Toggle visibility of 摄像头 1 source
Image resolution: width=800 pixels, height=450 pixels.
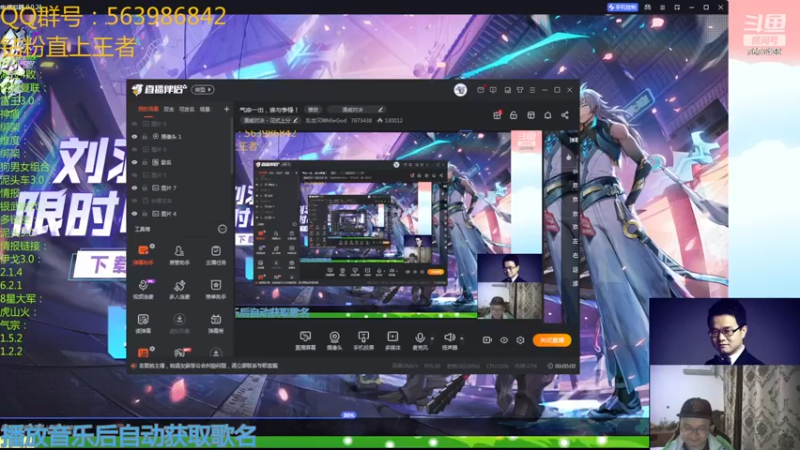click(135, 137)
